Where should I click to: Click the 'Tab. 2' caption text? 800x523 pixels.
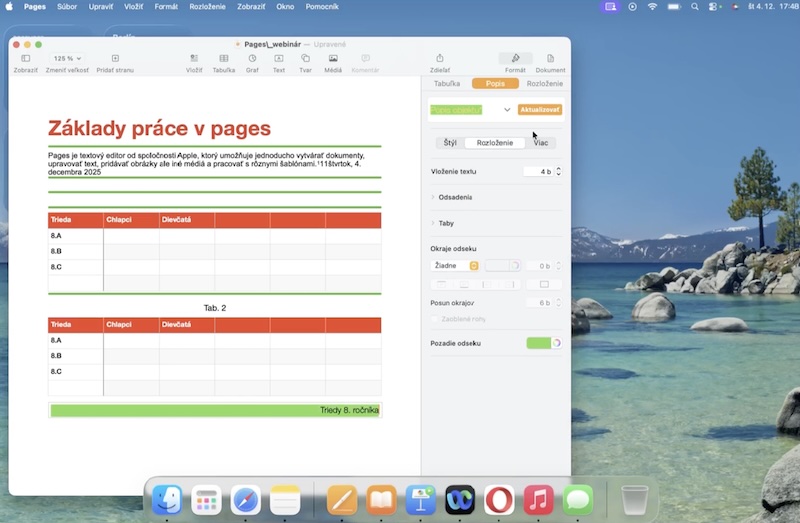[215, 308]
